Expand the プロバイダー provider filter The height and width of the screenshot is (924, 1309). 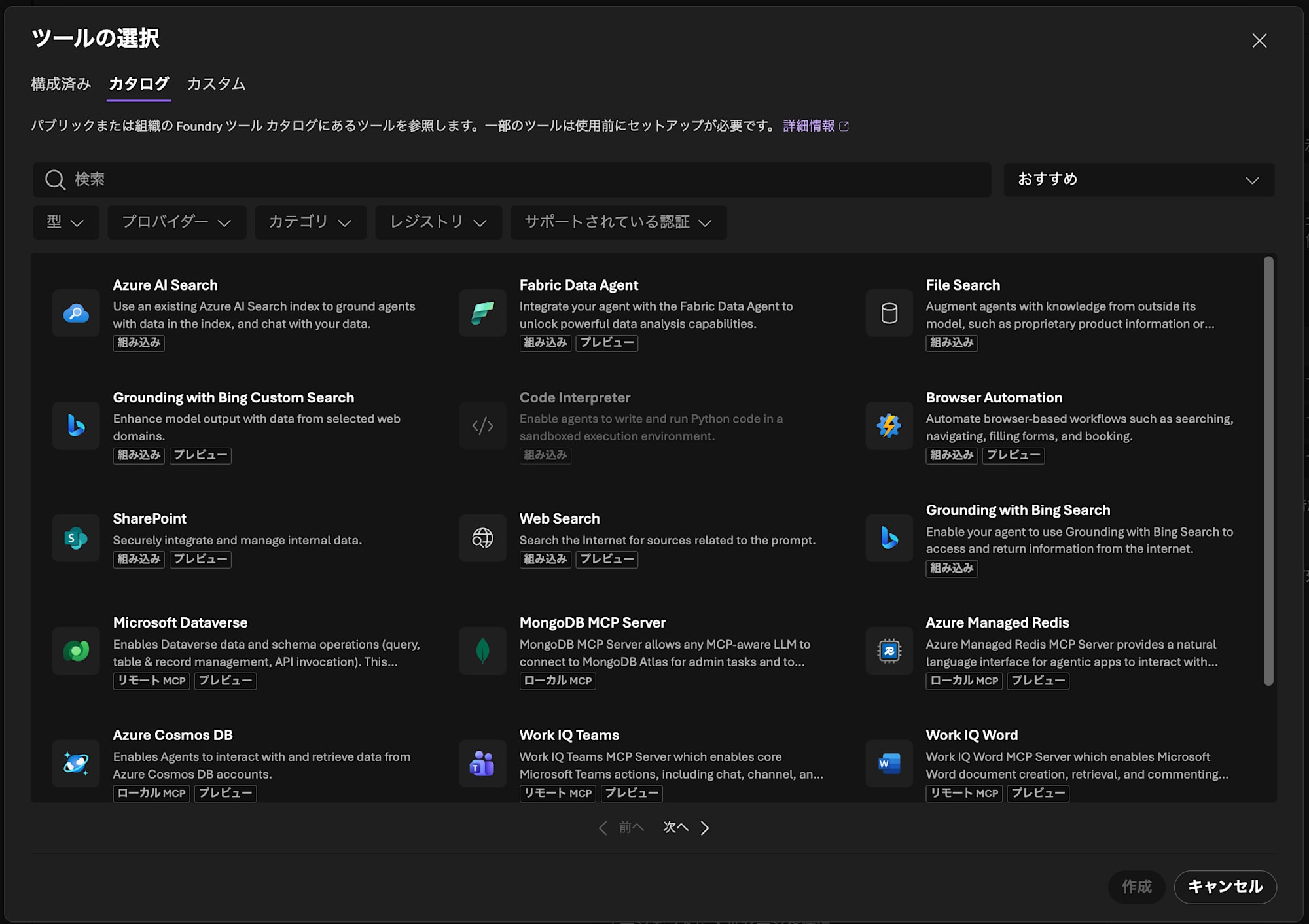pos(177,222)
